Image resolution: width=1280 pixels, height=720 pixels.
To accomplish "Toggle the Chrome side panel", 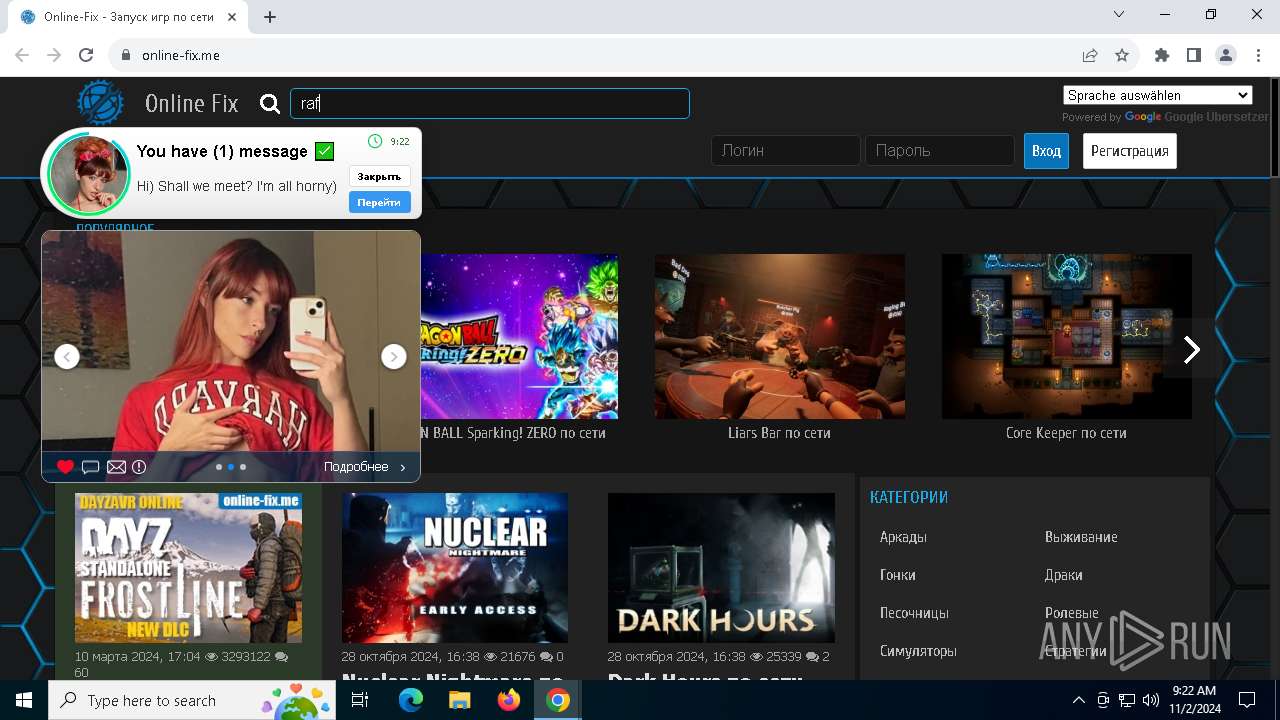I will point(1194,55).
